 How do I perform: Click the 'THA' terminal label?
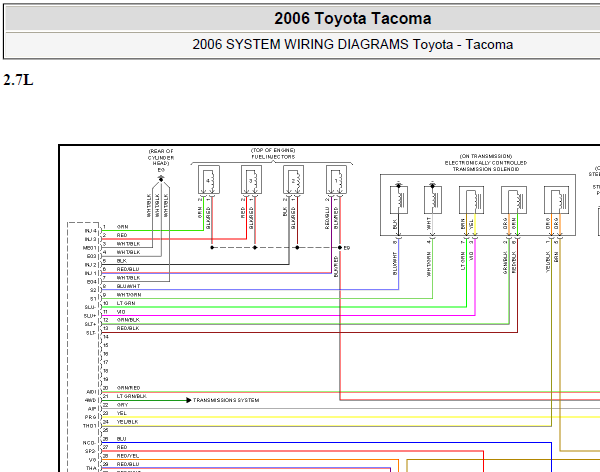click(x=91, y=468)
